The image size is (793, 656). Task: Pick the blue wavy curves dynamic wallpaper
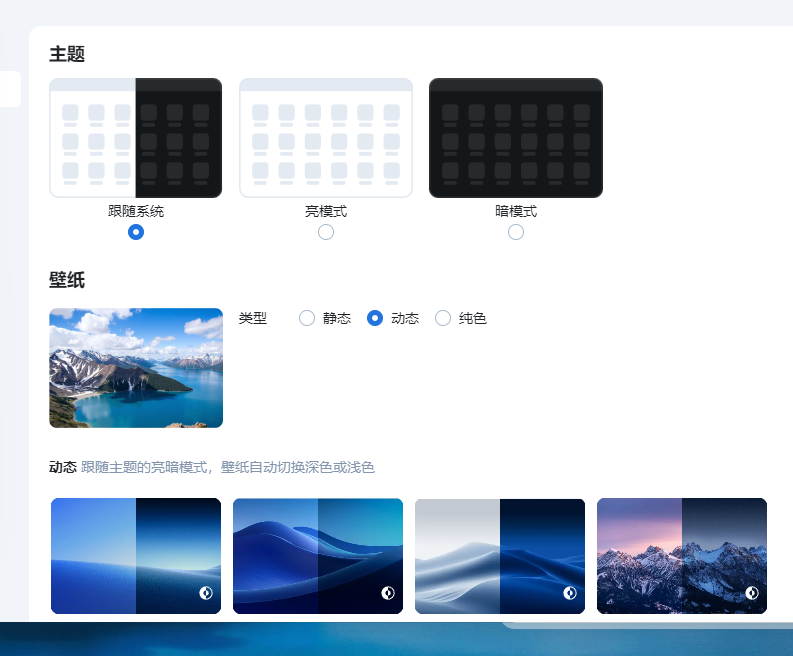(x=318, y=556)
